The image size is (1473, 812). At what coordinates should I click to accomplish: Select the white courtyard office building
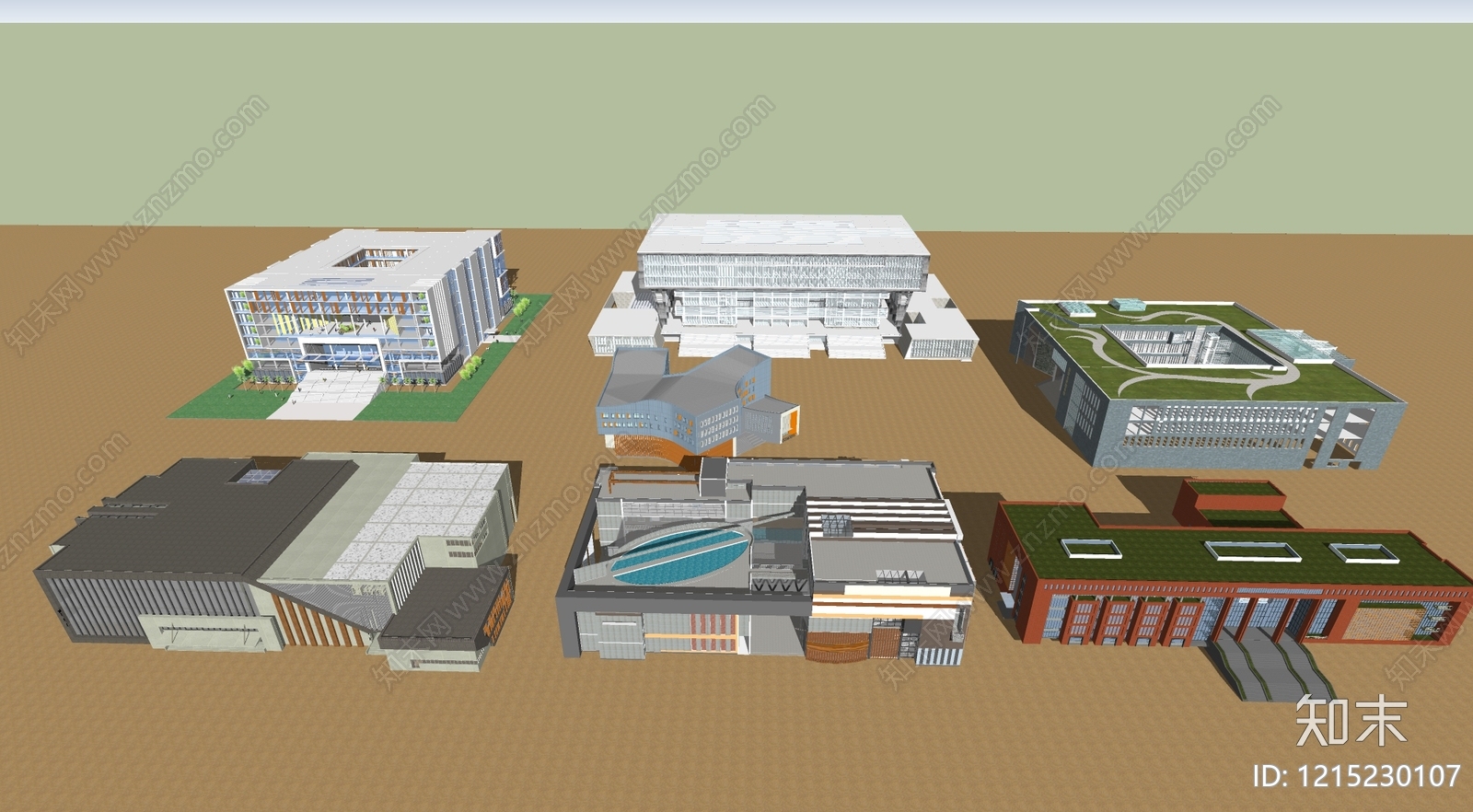click(368, 304)
